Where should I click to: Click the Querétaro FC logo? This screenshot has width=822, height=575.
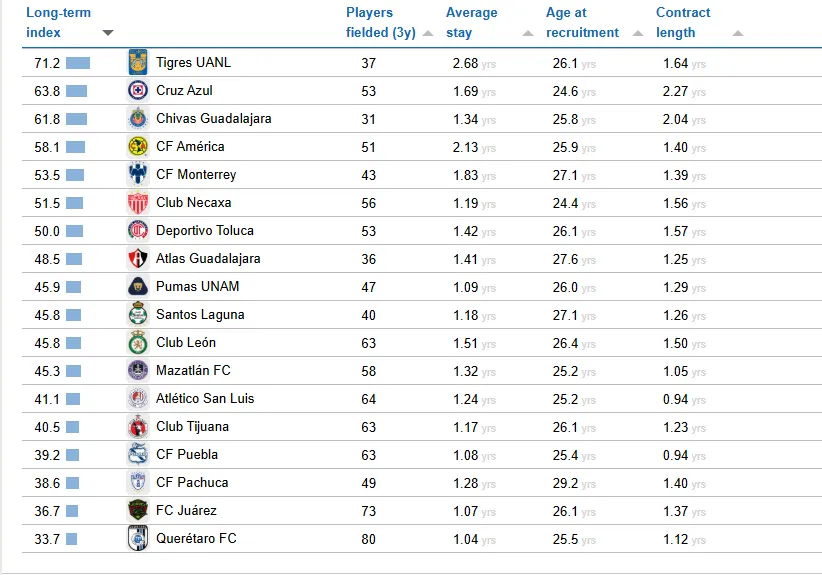[138, 538]
